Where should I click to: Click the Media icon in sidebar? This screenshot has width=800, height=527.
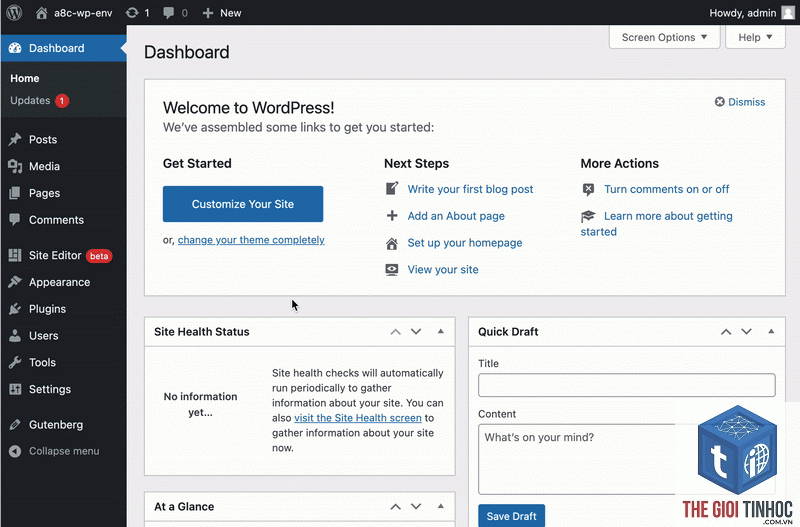[x=15, y=166]
